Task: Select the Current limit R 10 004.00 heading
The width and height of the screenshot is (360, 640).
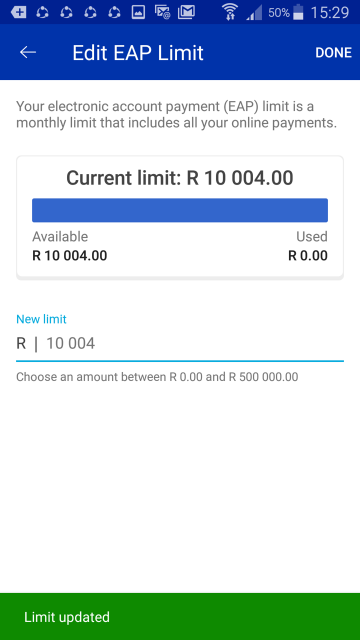Action: (x=180, y=178)
